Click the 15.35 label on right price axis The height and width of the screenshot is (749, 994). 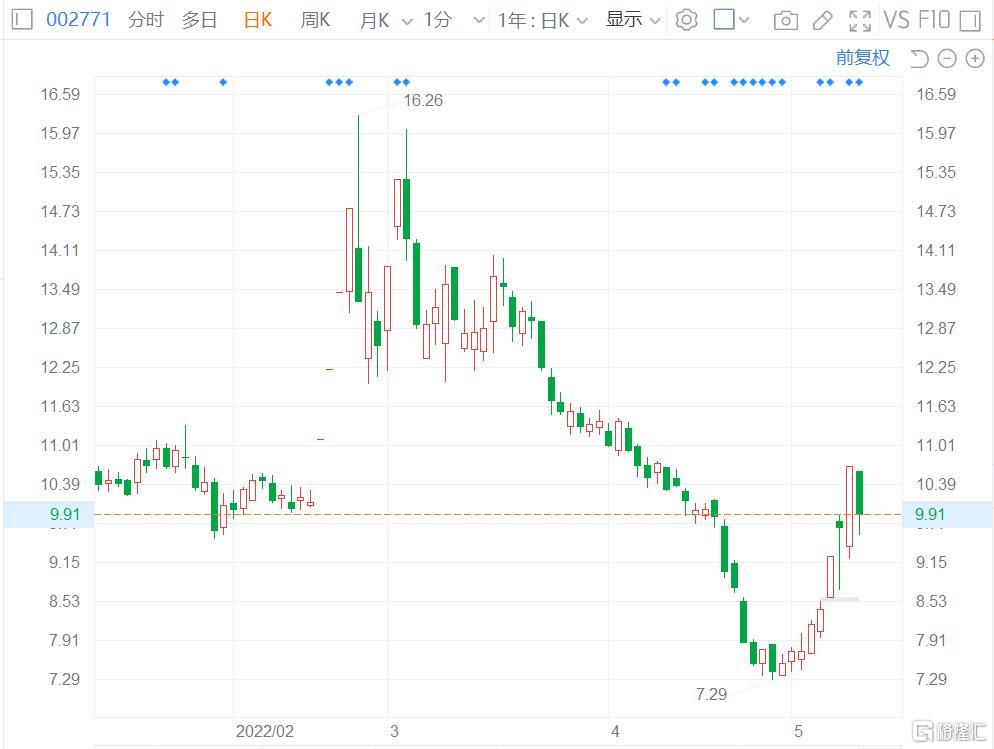click(x=936, y=172)
